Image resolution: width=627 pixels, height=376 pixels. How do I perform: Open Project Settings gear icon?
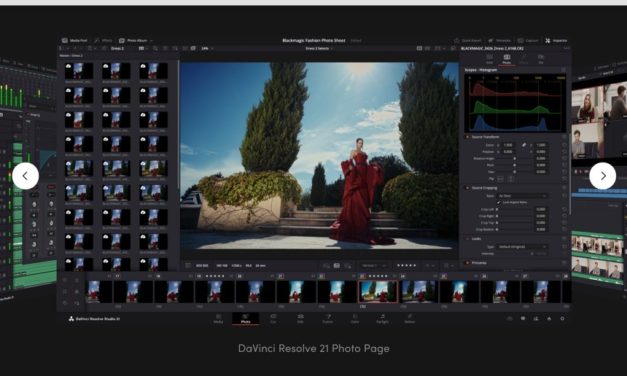[562, 319]
